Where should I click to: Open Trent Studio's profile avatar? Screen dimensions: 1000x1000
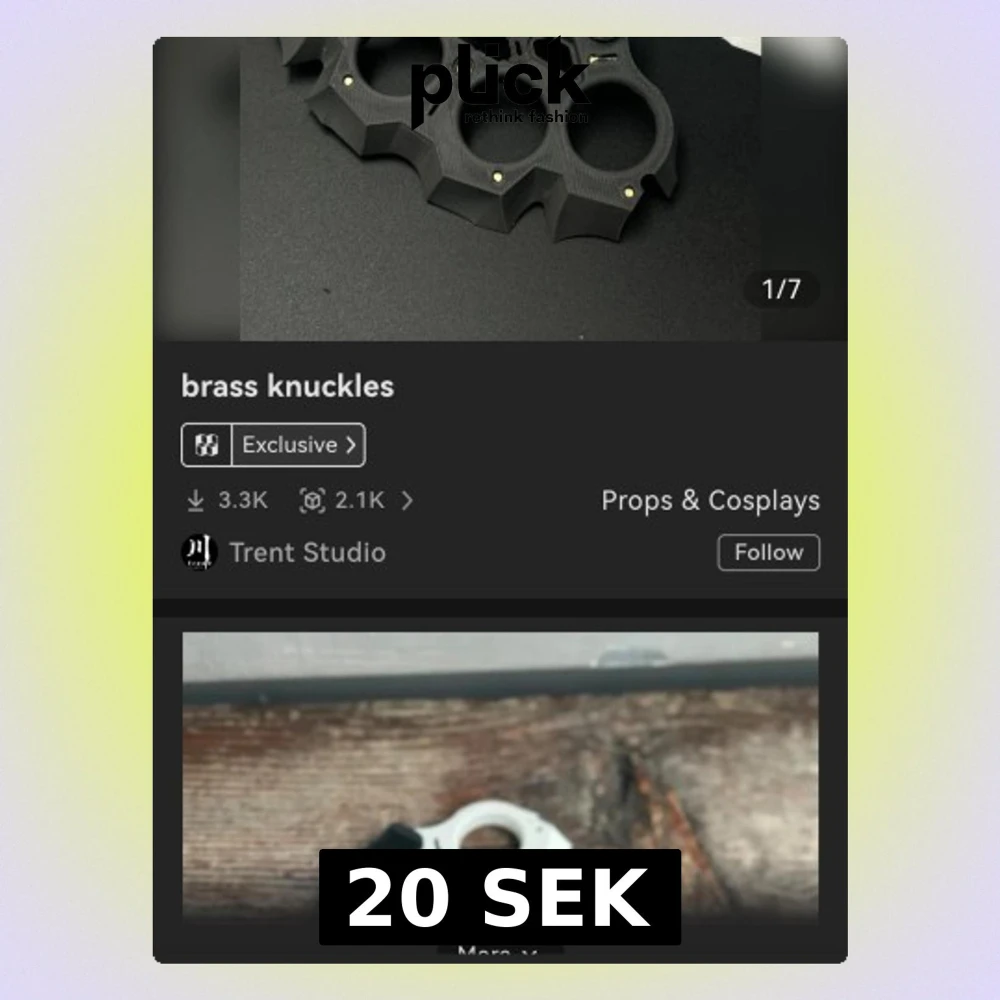pos(199,552)
